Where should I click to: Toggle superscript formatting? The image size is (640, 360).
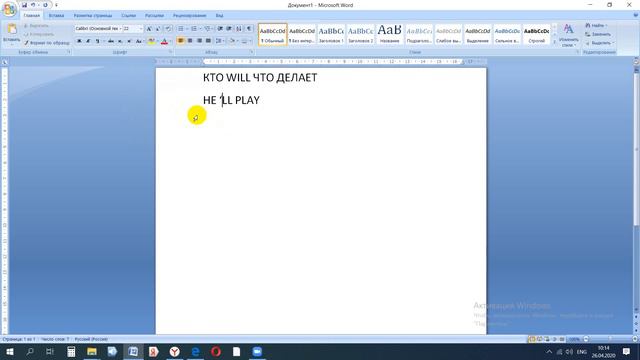point(129,41)
